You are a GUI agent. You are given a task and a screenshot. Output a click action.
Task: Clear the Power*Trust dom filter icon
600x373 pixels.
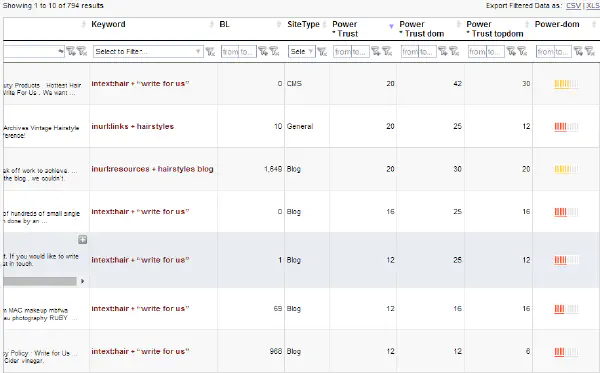click(453, 51)
